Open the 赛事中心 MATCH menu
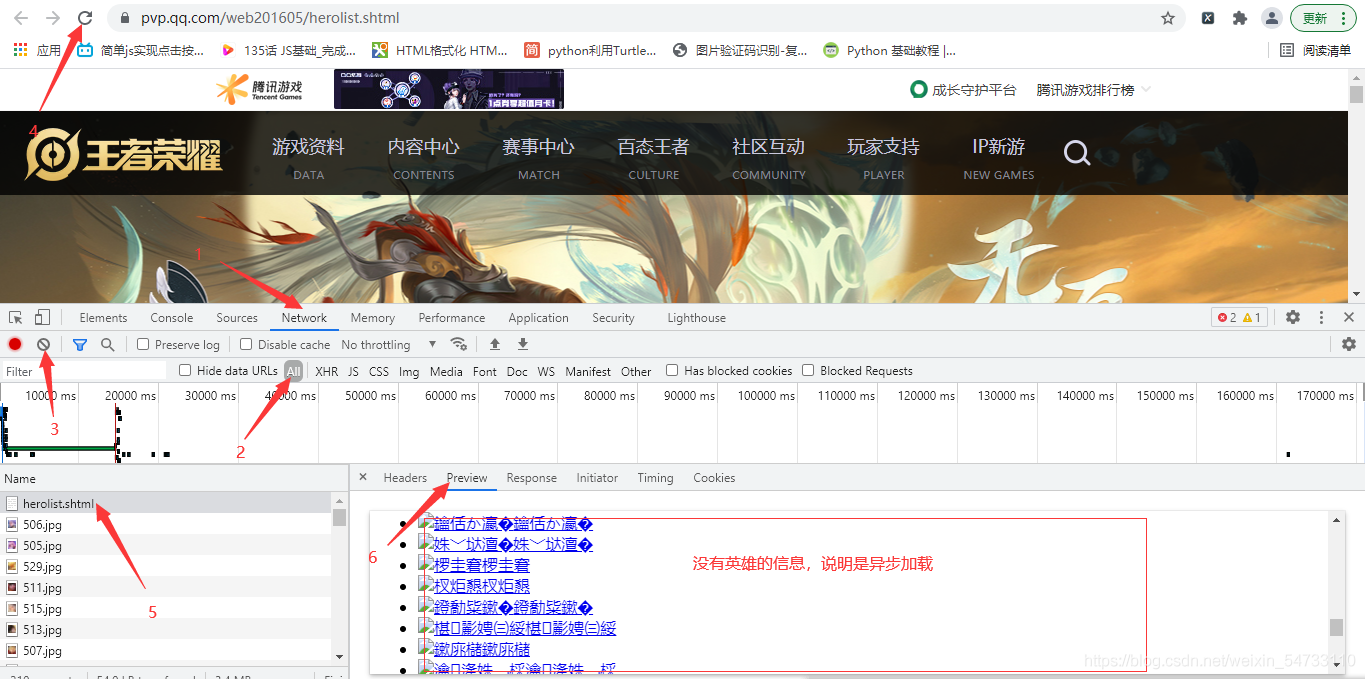Viewport: 1365px width, 679px height. (539, 158)
